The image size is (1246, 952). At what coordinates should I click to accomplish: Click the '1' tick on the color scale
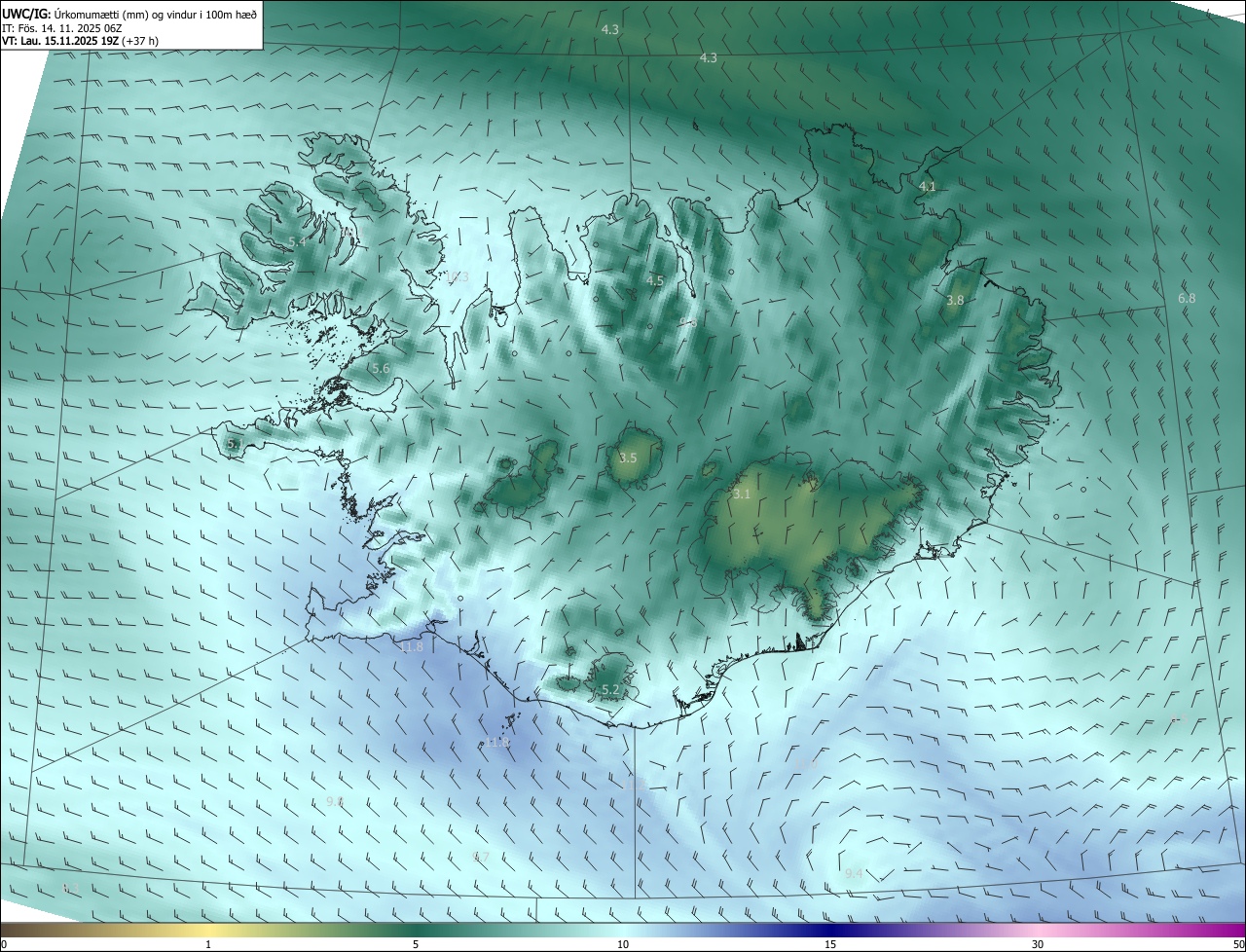208,944
